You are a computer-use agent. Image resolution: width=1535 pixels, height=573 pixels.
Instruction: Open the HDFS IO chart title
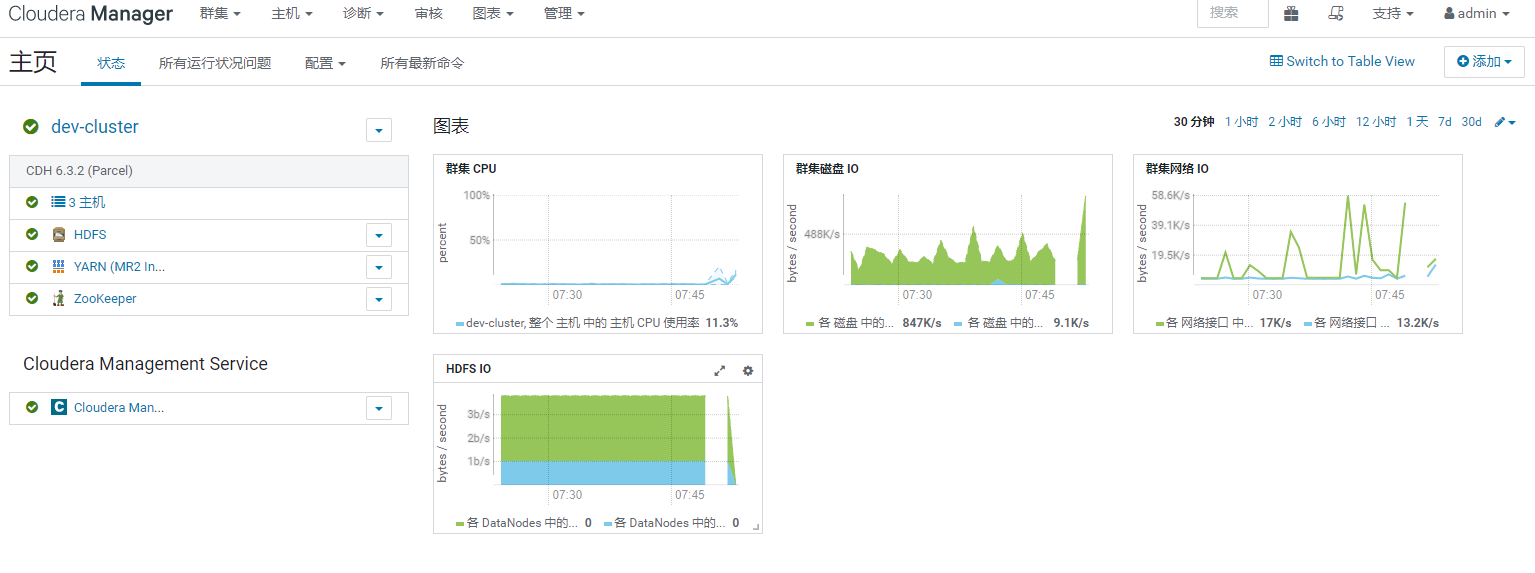(468, 369)
